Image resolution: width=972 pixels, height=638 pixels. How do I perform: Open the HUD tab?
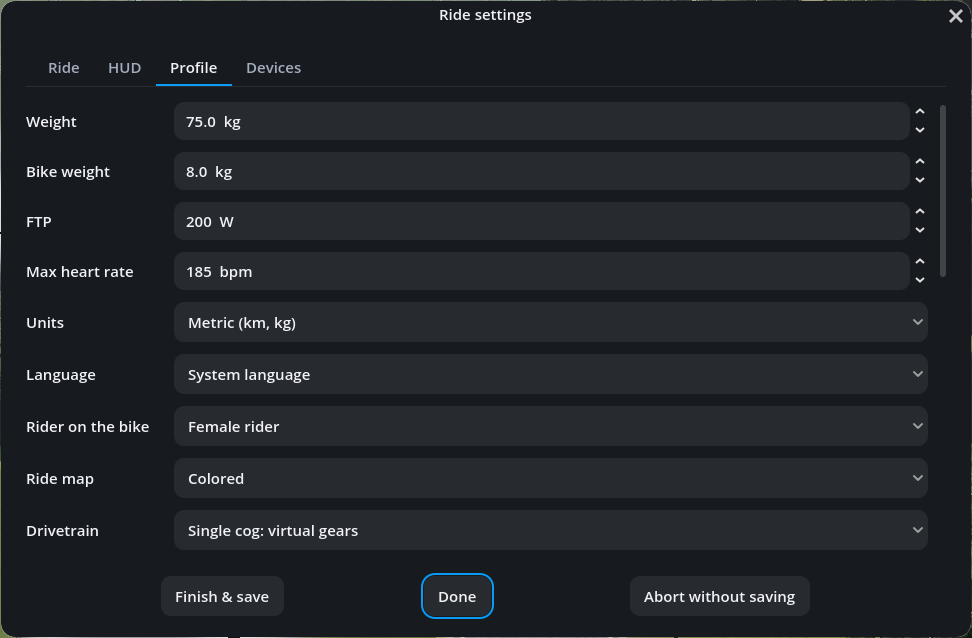point(125,68)
